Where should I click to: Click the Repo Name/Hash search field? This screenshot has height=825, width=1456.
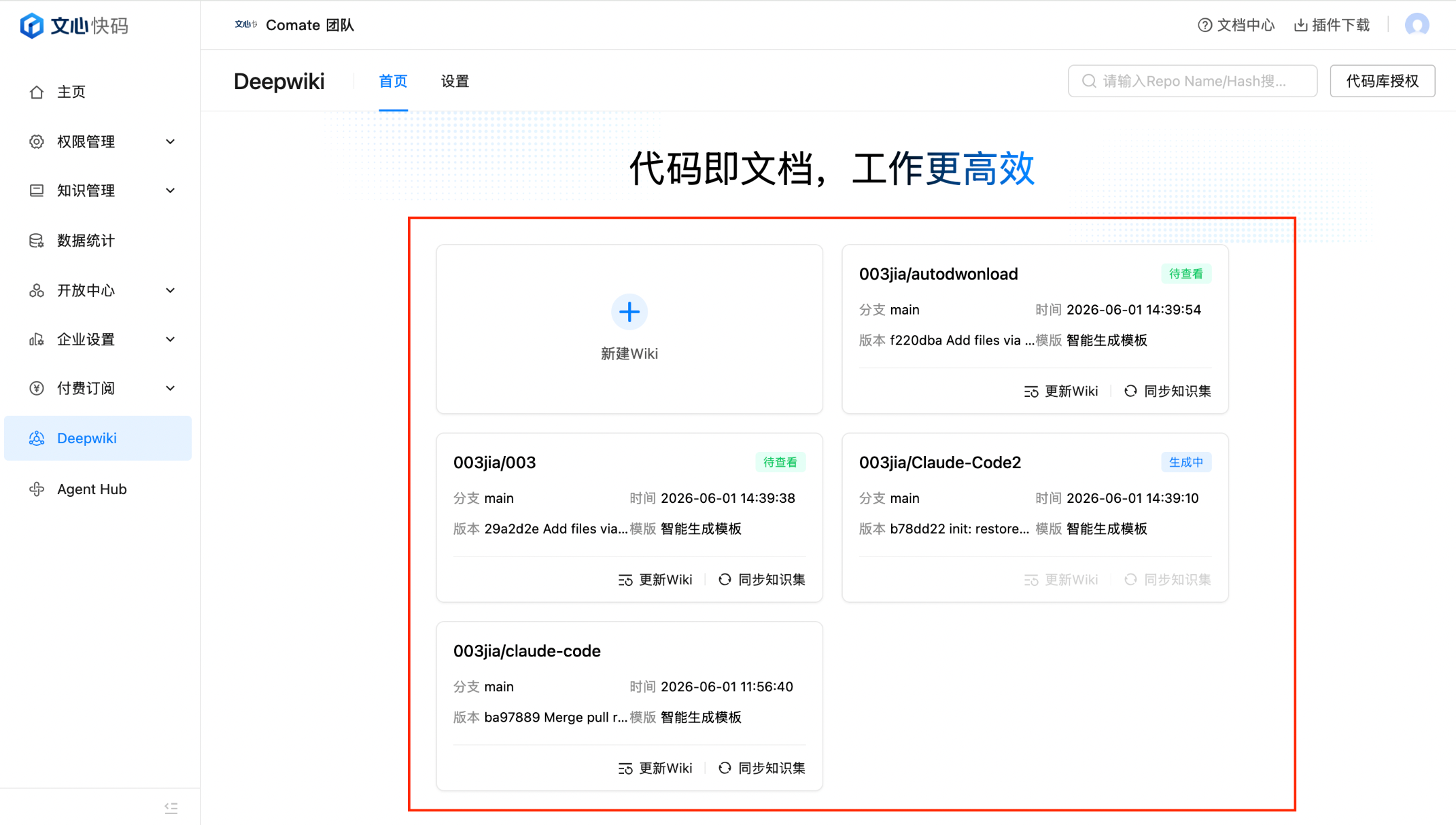(x=1192, y=82)
